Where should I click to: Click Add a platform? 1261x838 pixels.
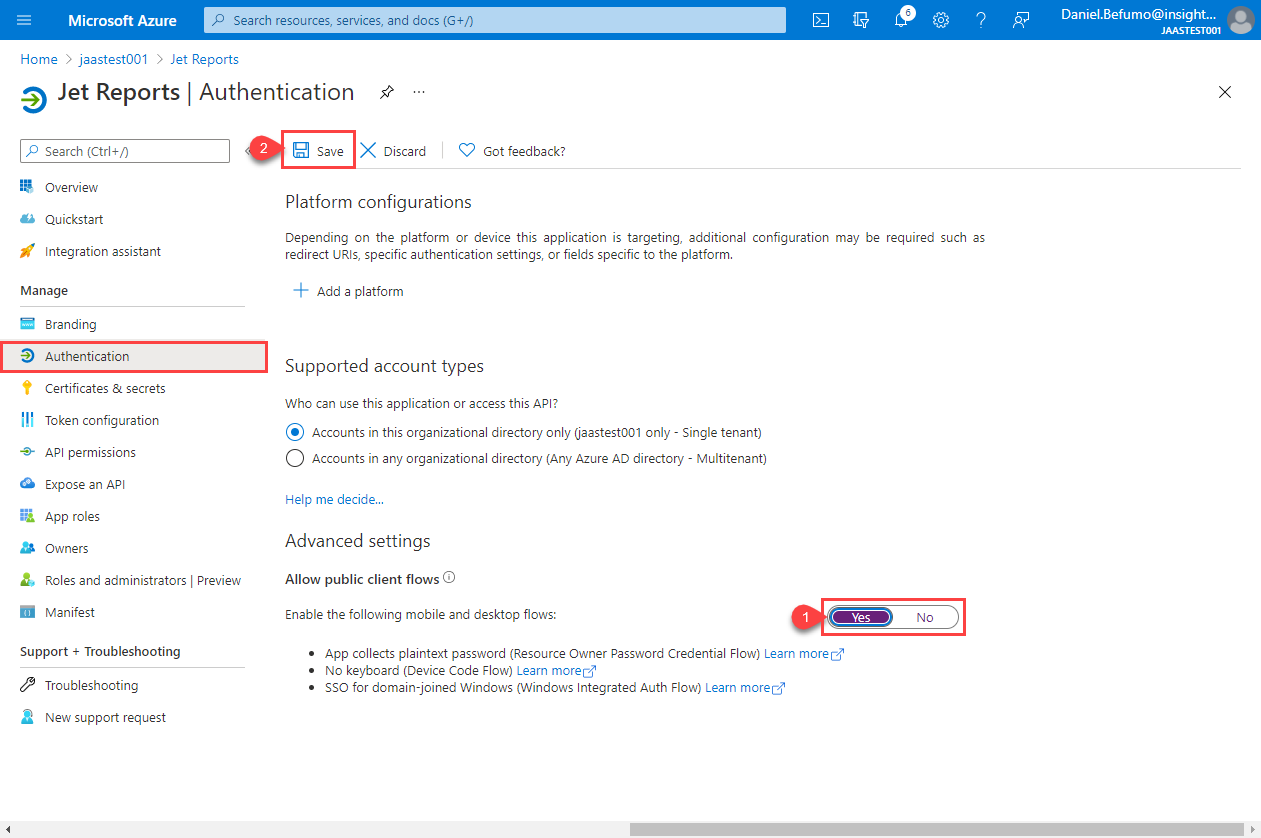(347, 291)
